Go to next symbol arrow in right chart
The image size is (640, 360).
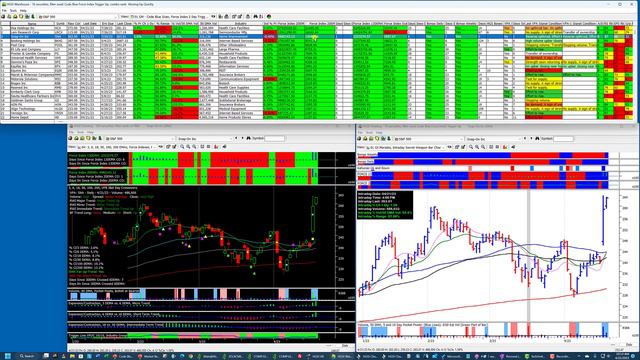coord(531,138)
